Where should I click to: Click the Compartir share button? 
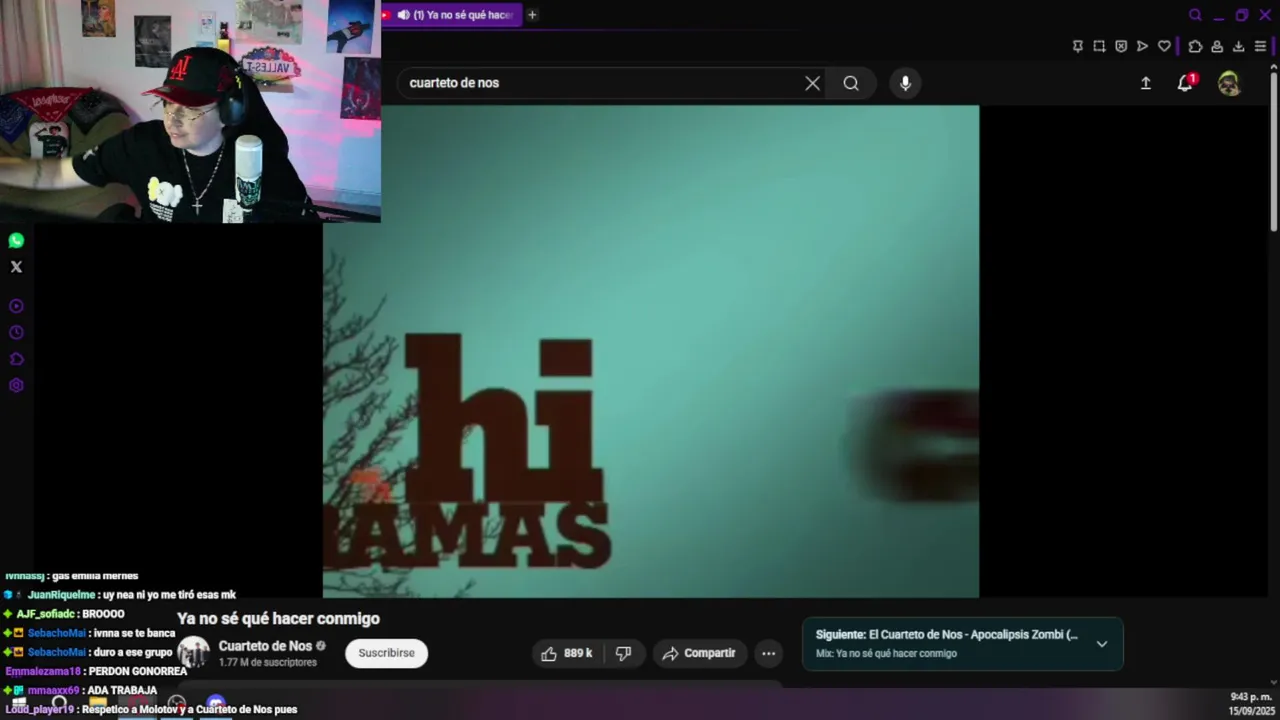pyautogui.click(x=699, y=653)
